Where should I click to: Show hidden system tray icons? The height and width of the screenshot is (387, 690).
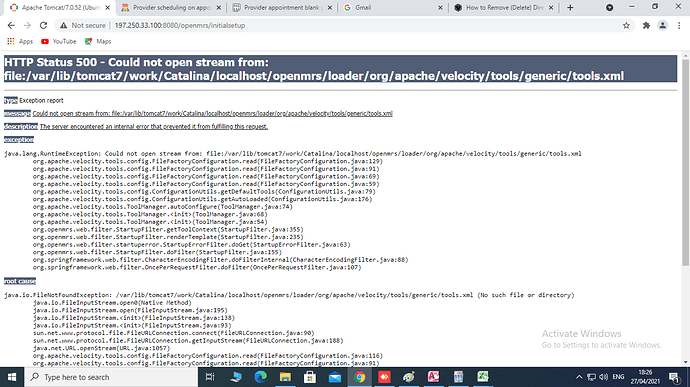coord(579,377)
